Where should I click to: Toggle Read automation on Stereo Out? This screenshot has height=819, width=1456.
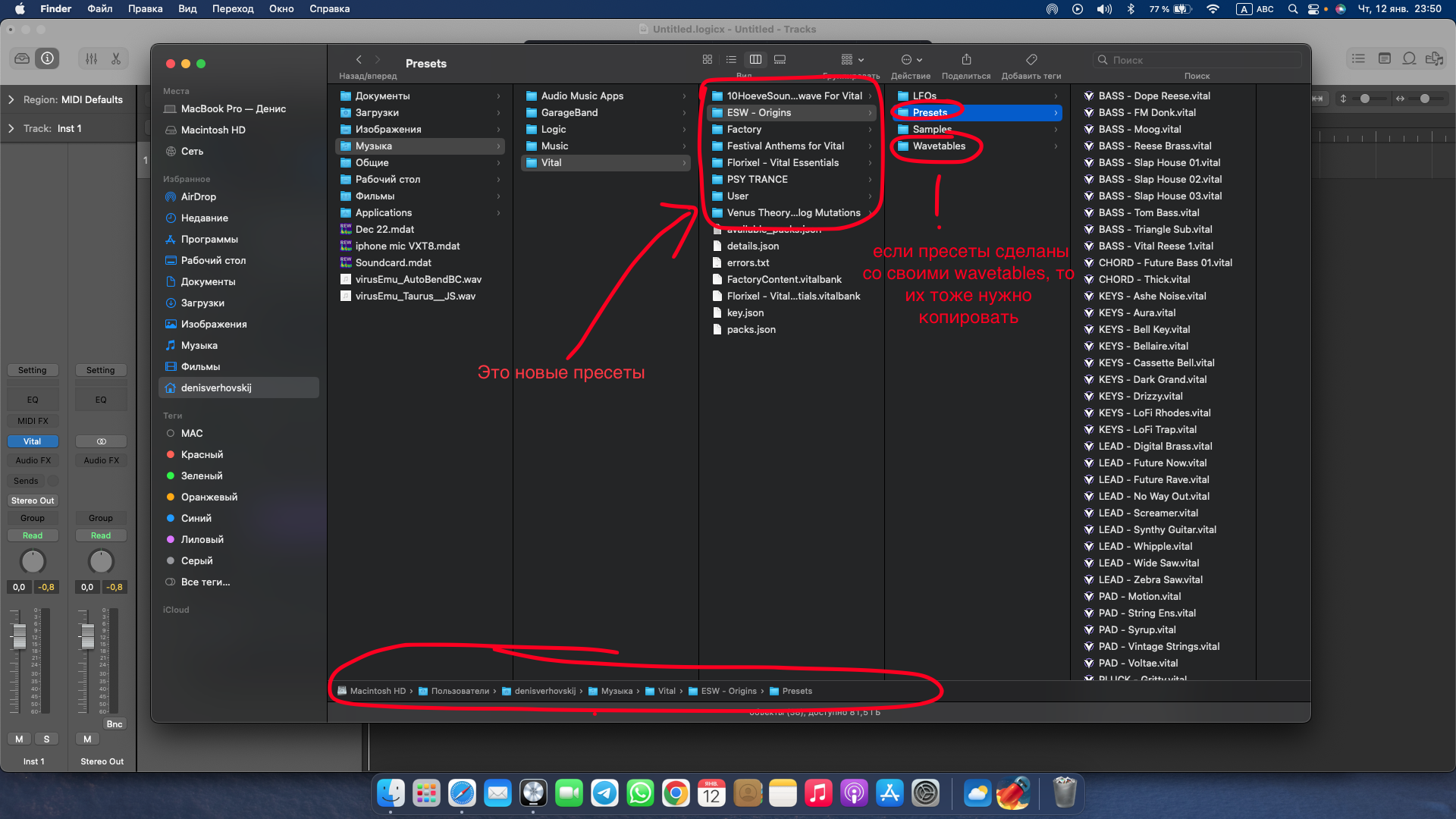click(101, 535)
